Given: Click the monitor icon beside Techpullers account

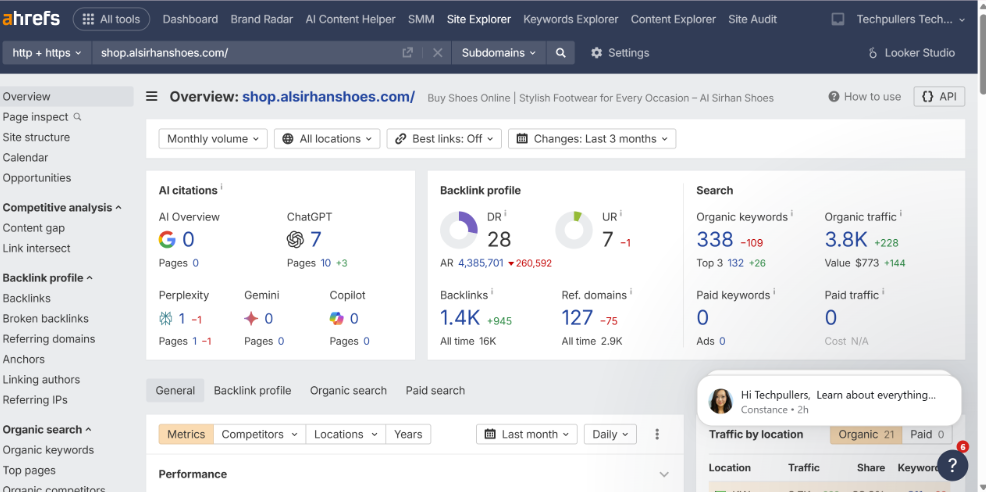Looking at the screenshot, I should click(x=838, y=20).
